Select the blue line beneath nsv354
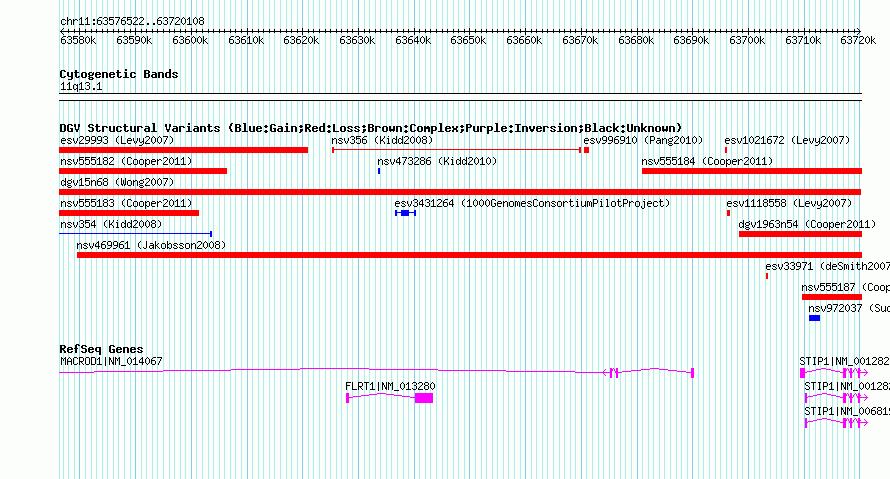The image size is (890, 479). (136, 234)
